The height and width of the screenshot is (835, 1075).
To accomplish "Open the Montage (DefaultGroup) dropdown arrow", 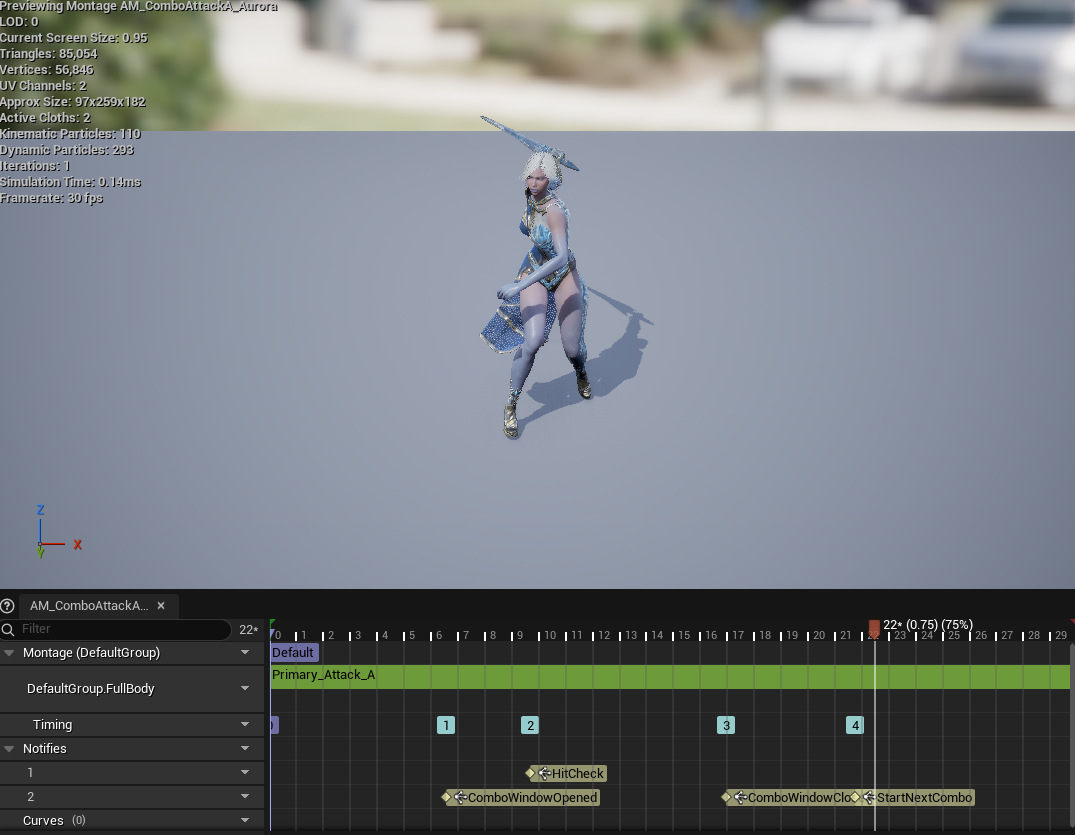I will click(245, 653).
